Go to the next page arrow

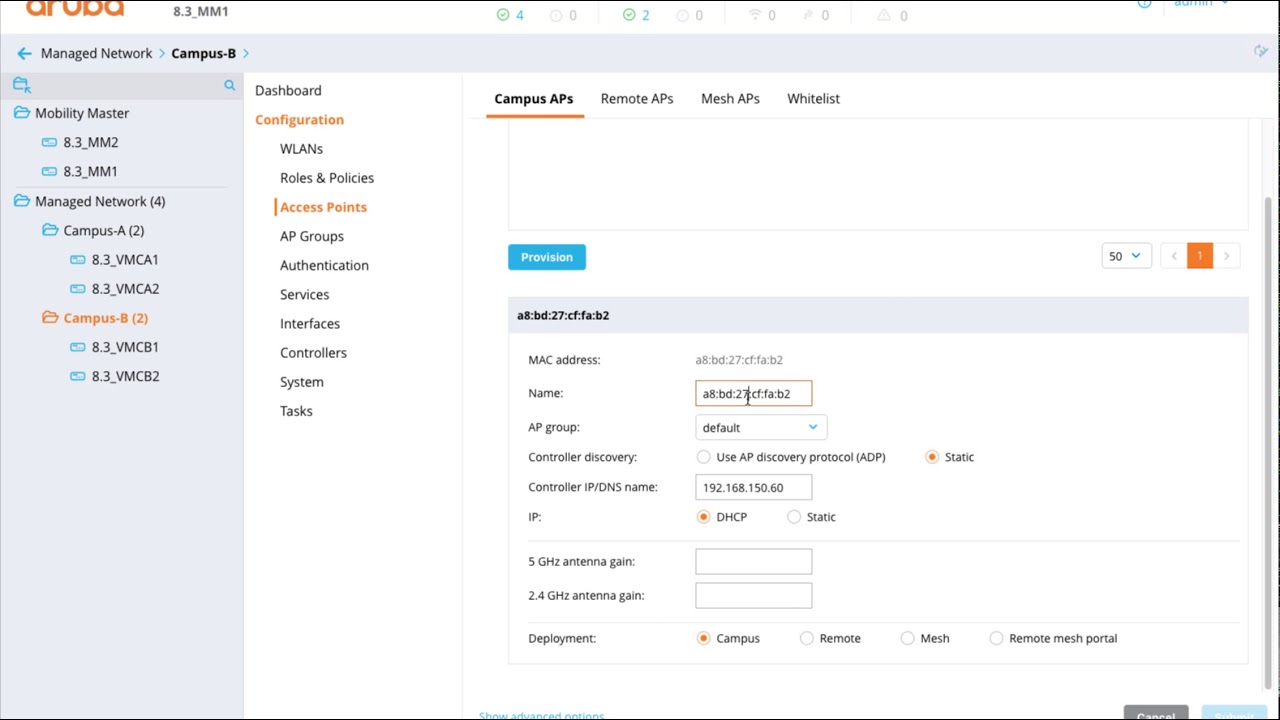point(1226,256)
